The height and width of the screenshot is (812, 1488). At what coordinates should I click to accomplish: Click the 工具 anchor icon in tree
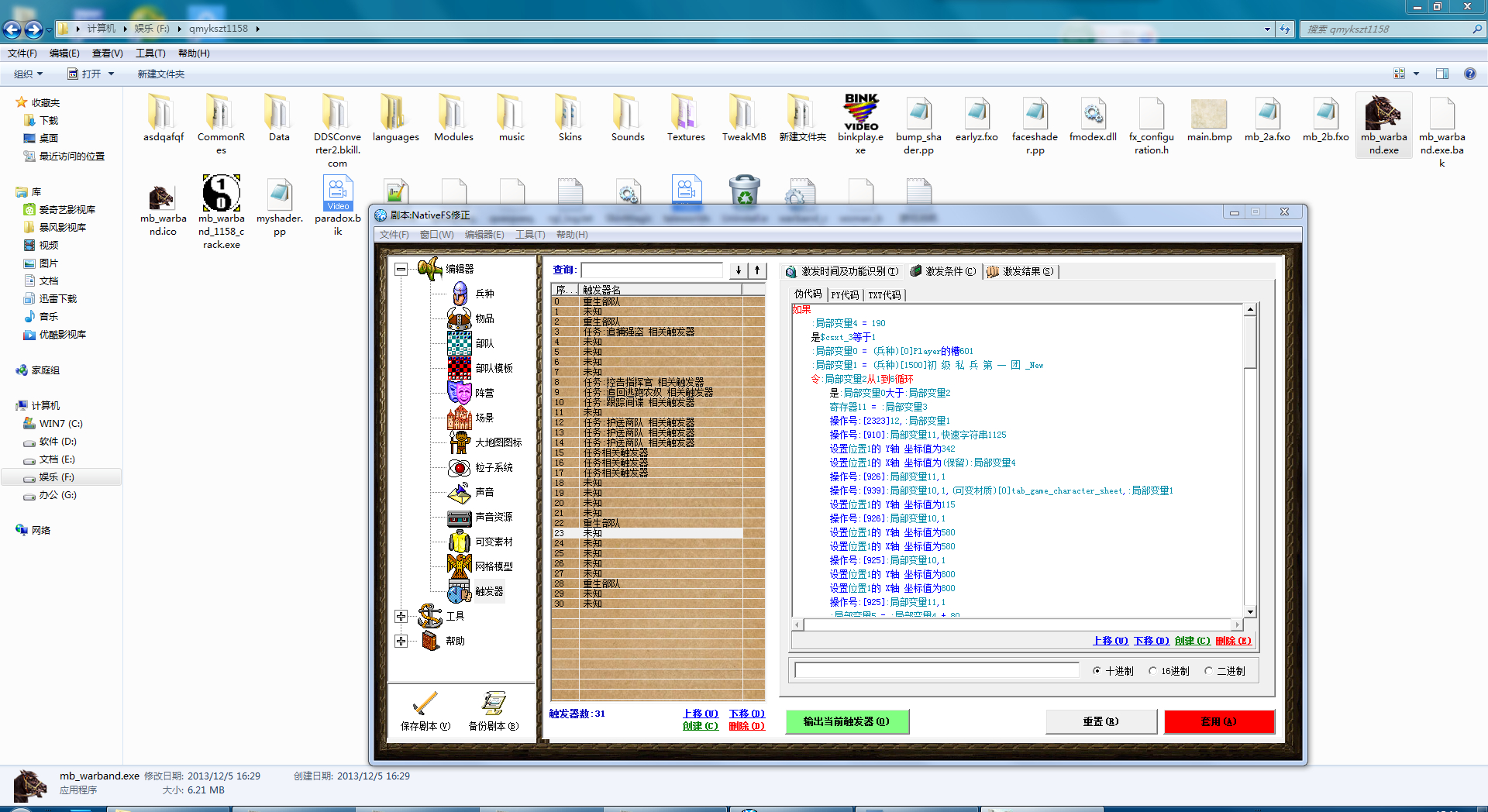click(429, 616)
